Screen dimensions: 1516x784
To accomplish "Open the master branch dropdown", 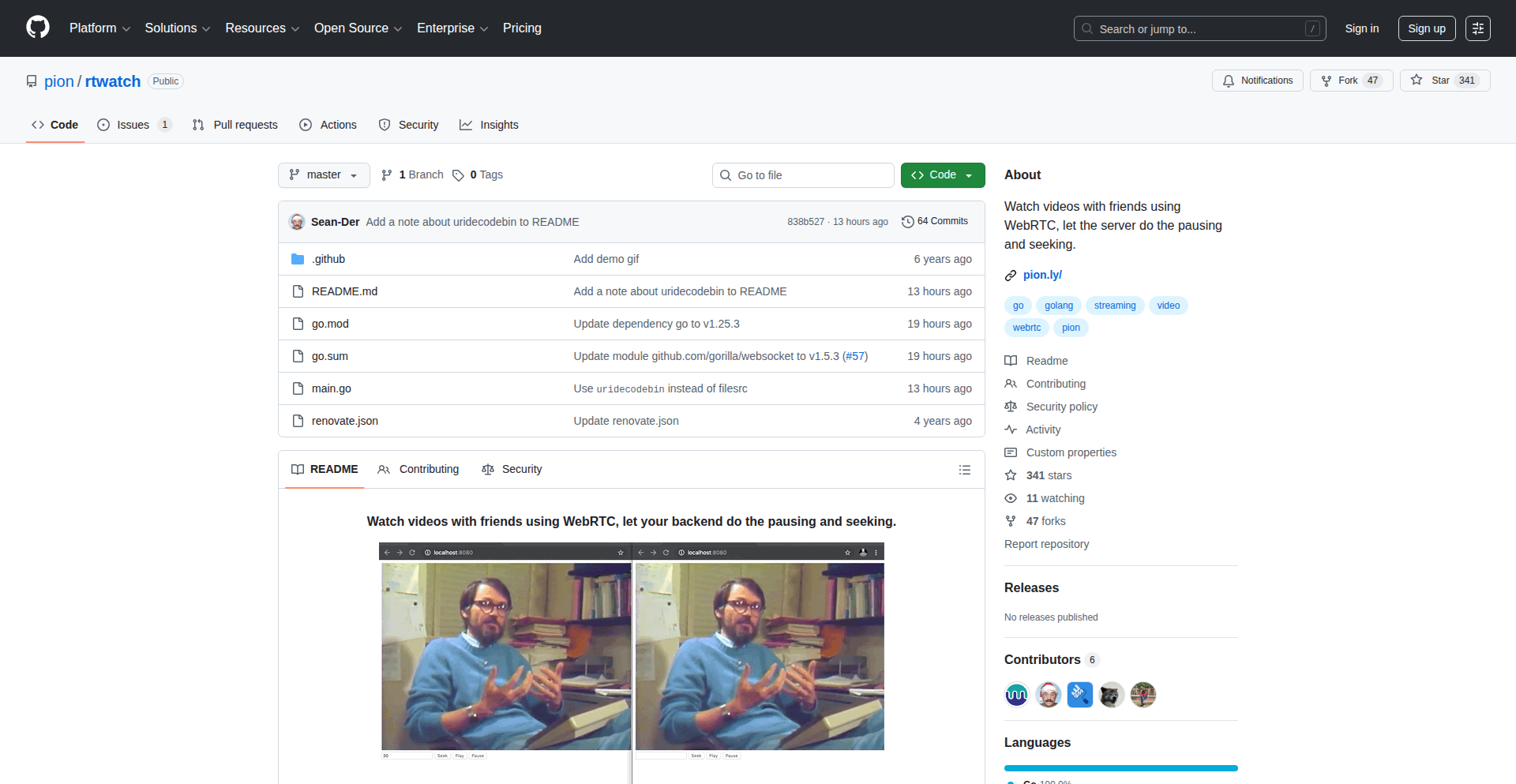I will pyautogui.click(x=323, y=174).
